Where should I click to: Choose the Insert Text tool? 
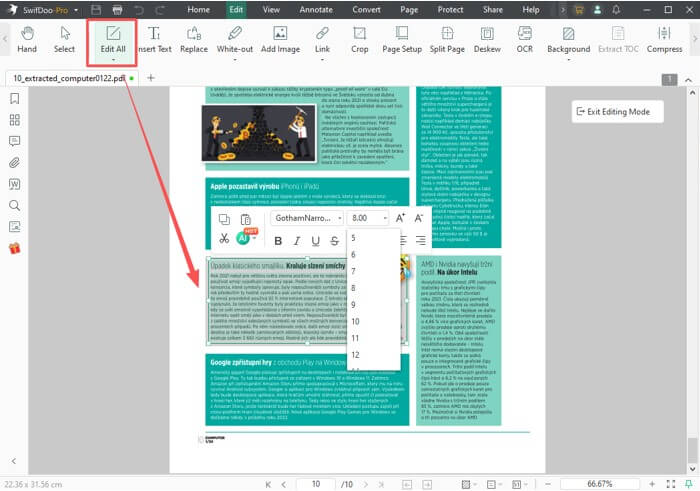pos(154,39)
